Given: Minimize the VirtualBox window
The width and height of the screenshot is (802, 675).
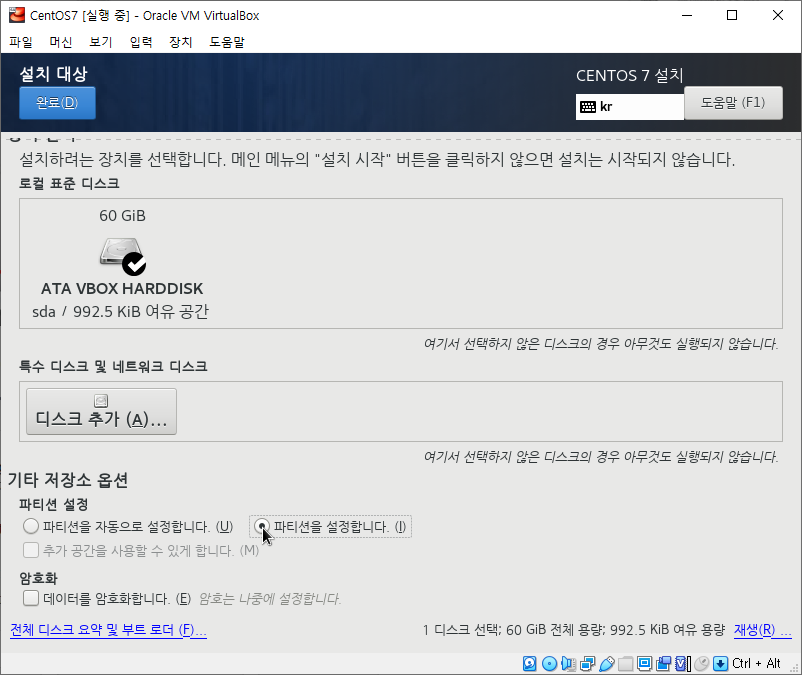Looking at the screenshot, I should (687, 15).
